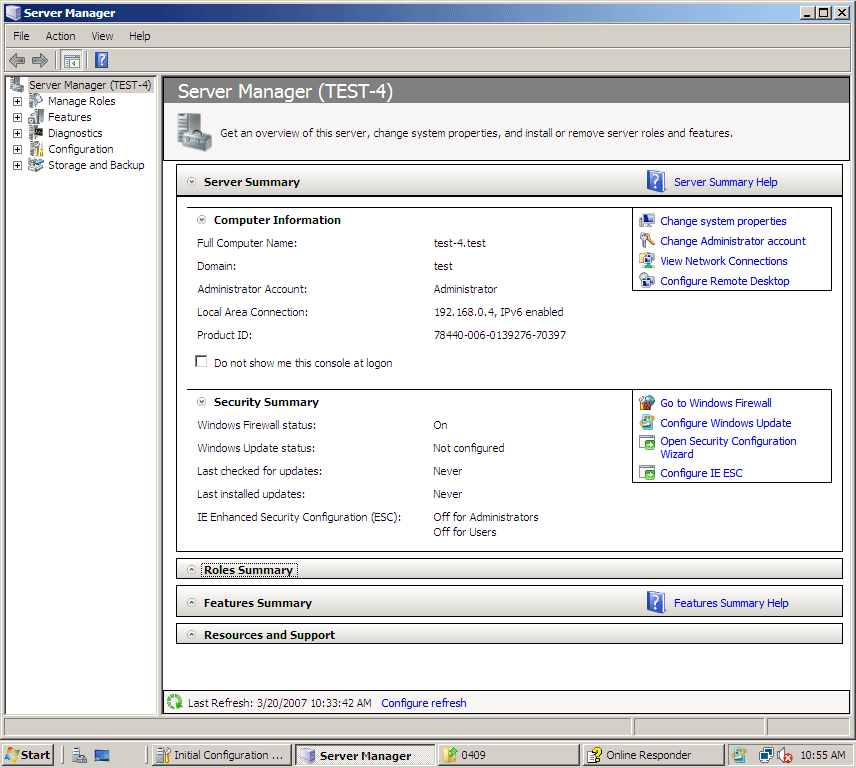Viewport: 856px width, 768px height.
Task: Open View Network Connections link
Action: pos(724,261)
